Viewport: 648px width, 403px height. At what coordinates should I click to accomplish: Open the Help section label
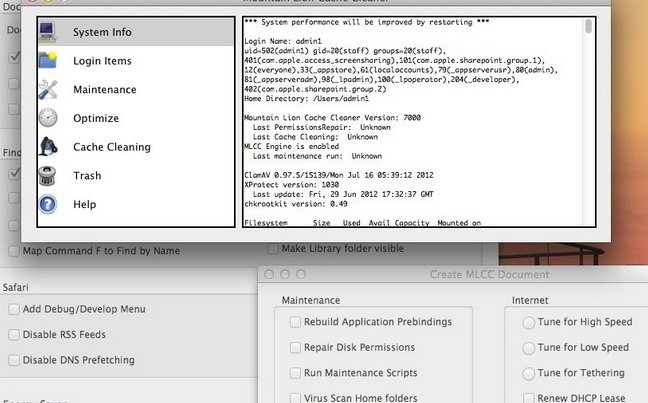84,204
